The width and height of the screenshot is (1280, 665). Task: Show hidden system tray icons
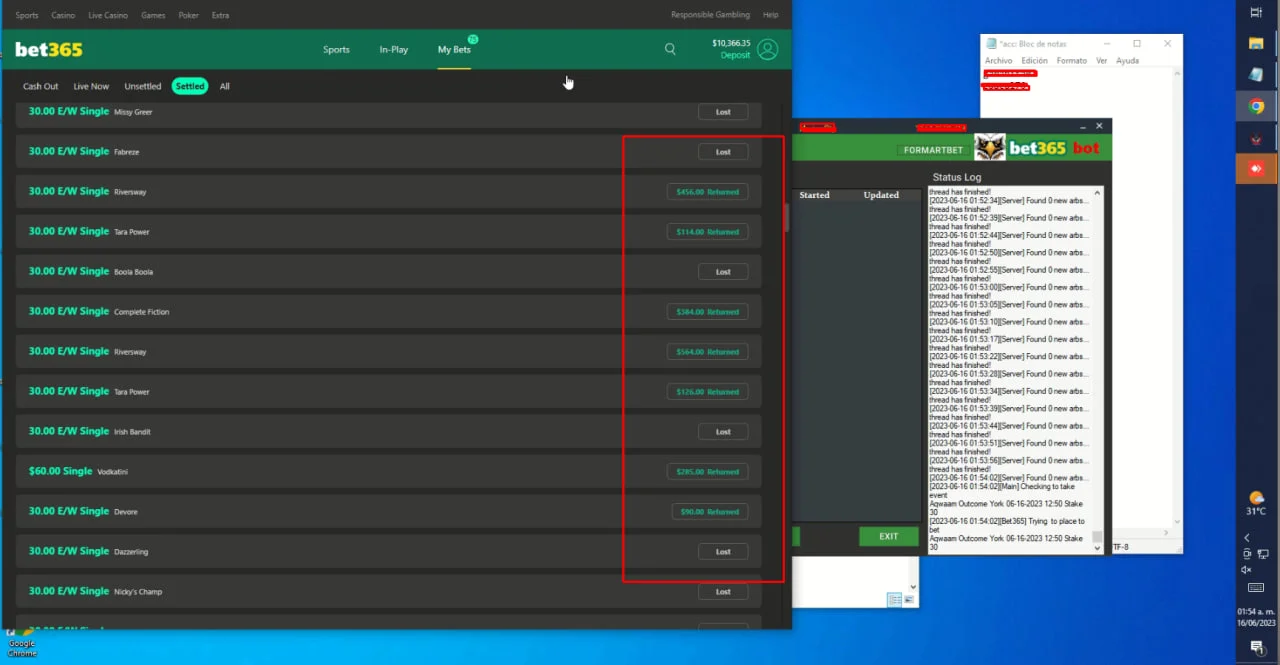pyautogui.click(x=1246, y=538)
